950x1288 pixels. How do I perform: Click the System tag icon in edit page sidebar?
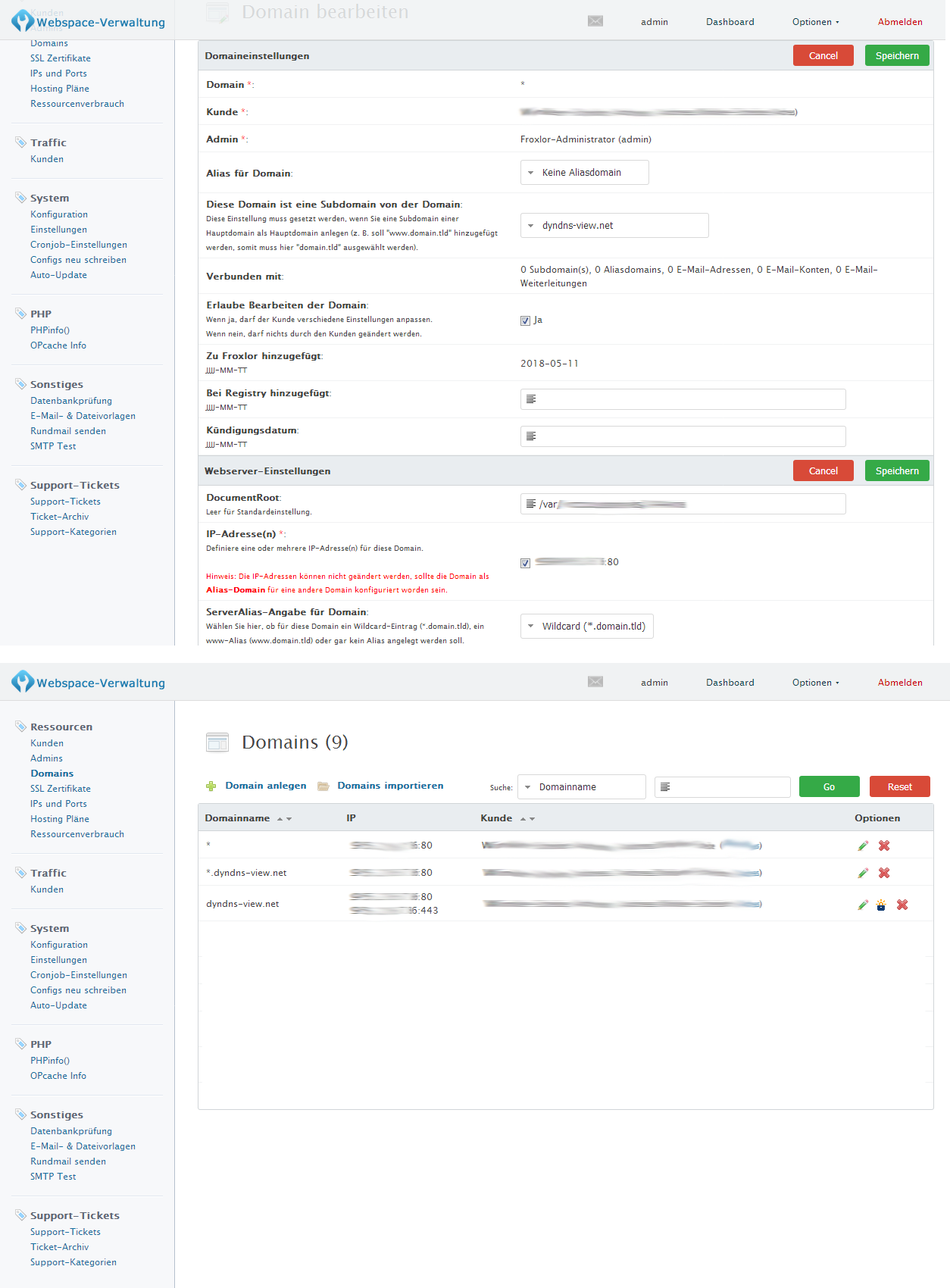coord(21,198)
